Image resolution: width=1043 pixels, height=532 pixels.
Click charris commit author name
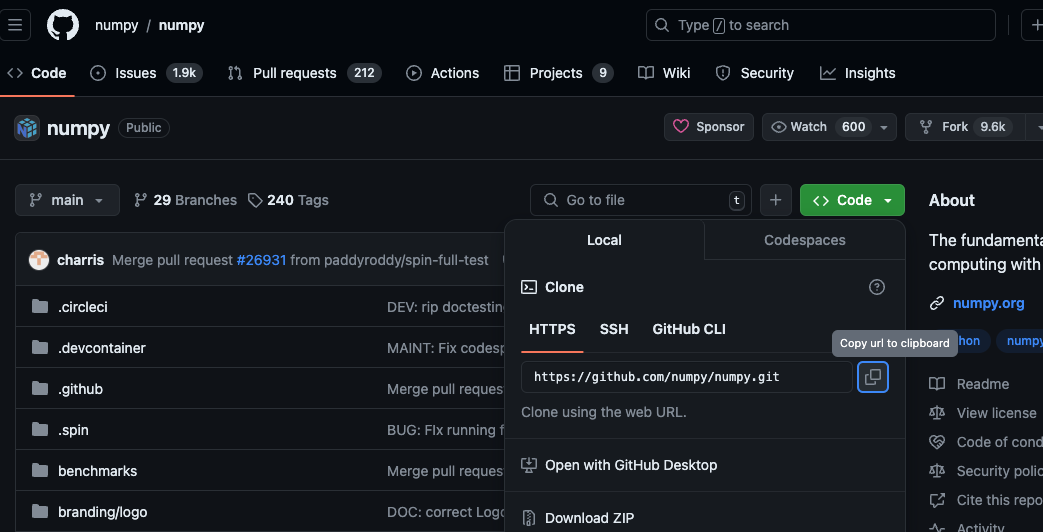pos(80,260)
